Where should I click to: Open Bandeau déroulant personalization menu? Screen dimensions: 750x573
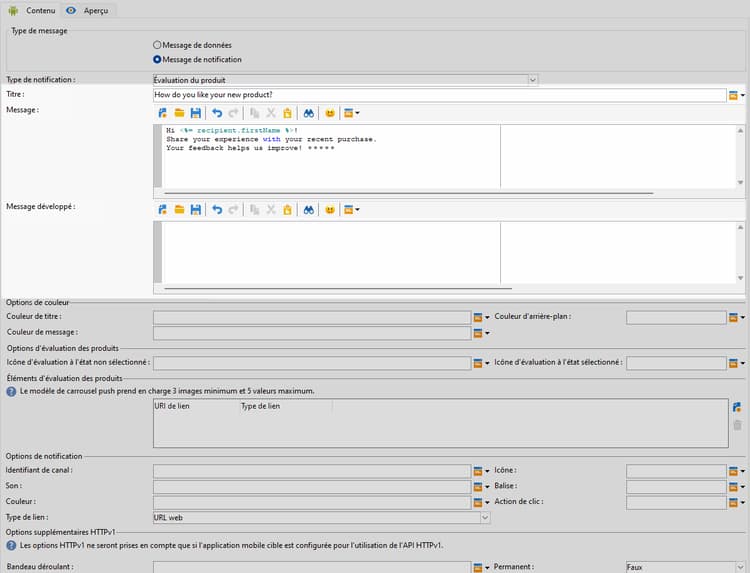pos(481,567)
